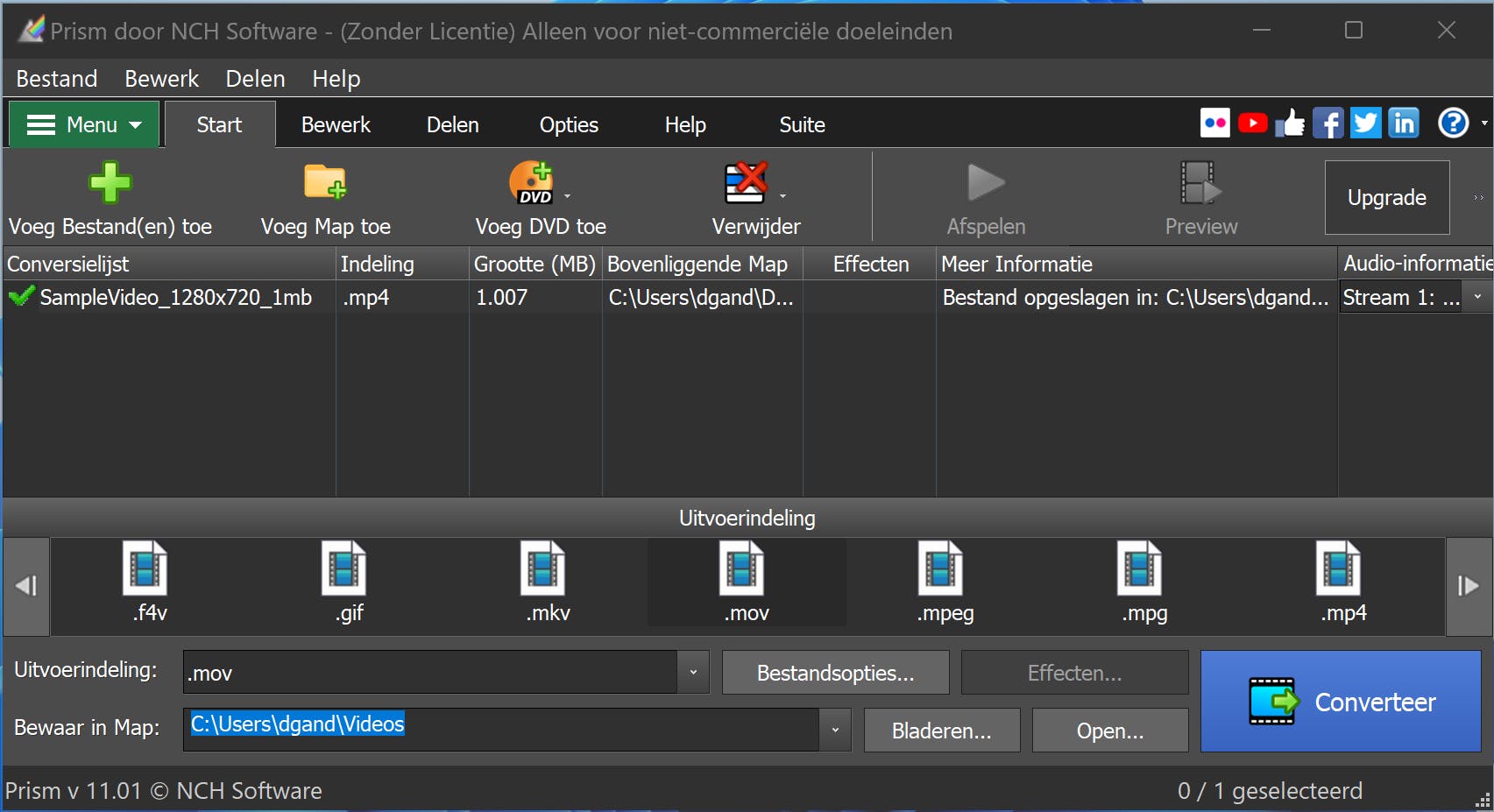Click the Bladeren... button
1494x812 pixels.
coord(942,731)
